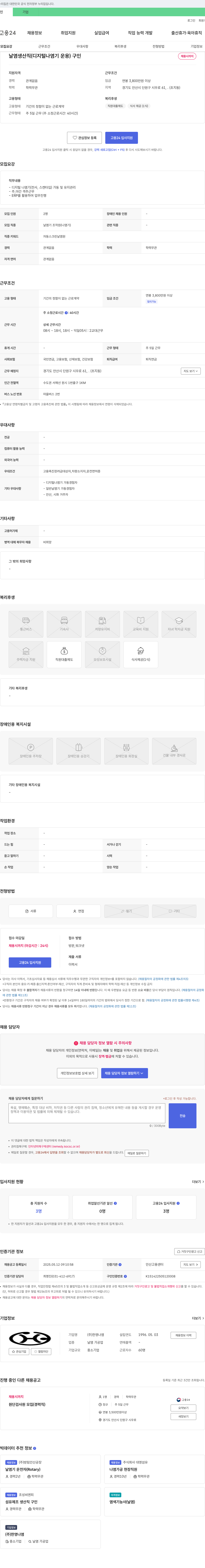The image size is (205, 1568).
Task: Open the 실업급여 menu
Action: click(x=102, y=33)
